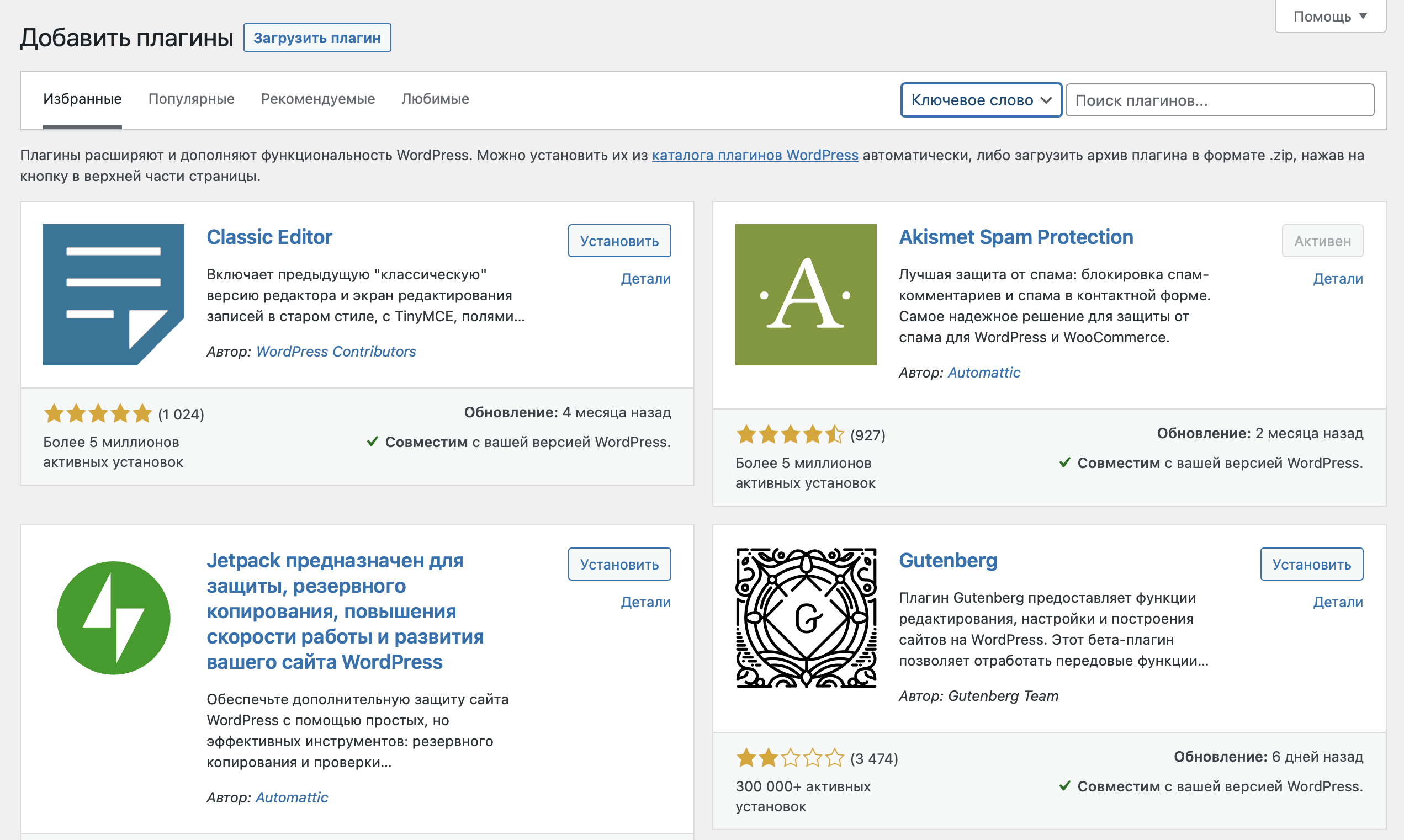The image size is (1404, 840).
Task: Click the Gutenberg ornamental G logo
Action: point(806,618)
